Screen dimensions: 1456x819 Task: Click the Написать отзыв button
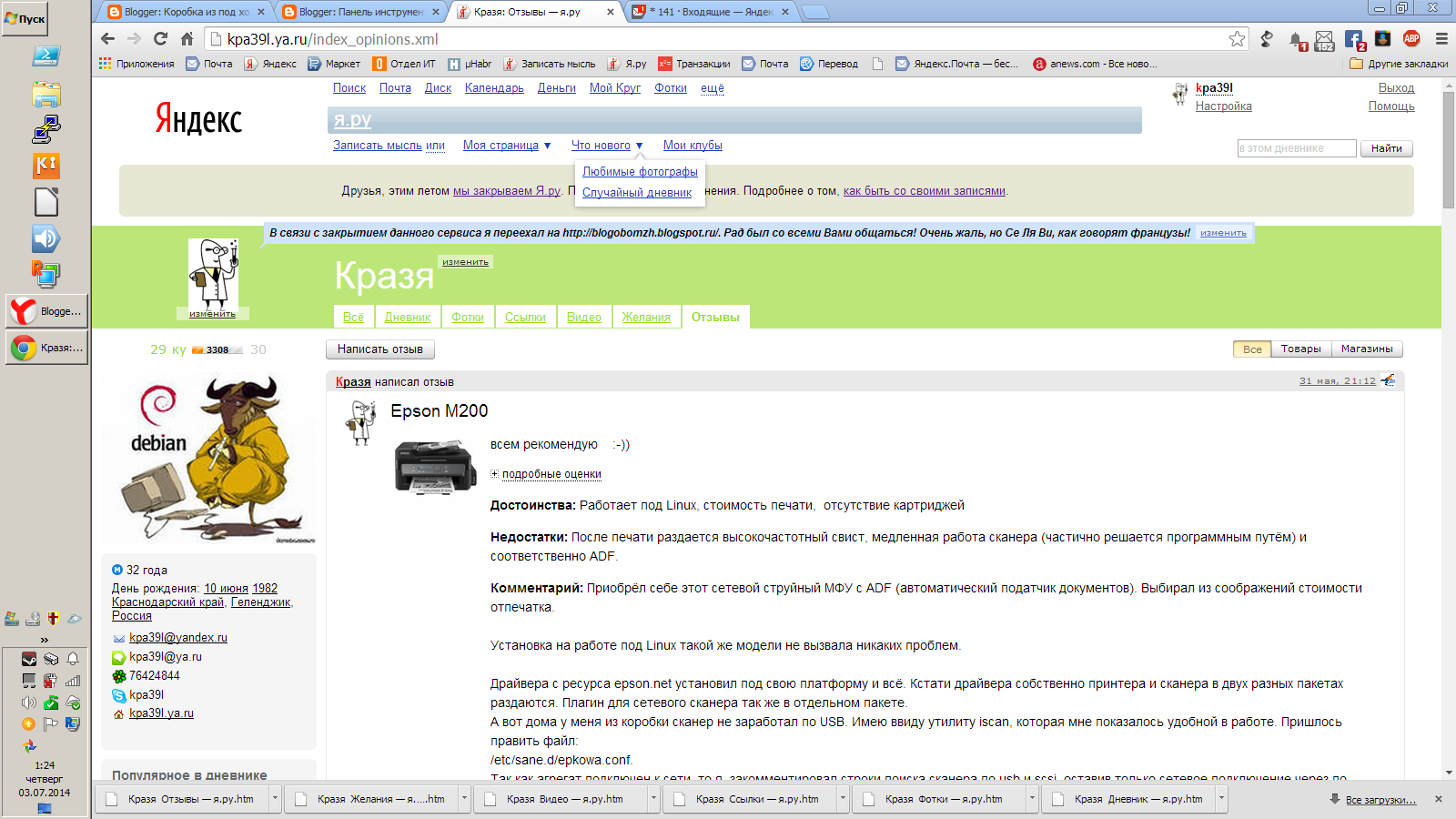[x=380, y=349]
